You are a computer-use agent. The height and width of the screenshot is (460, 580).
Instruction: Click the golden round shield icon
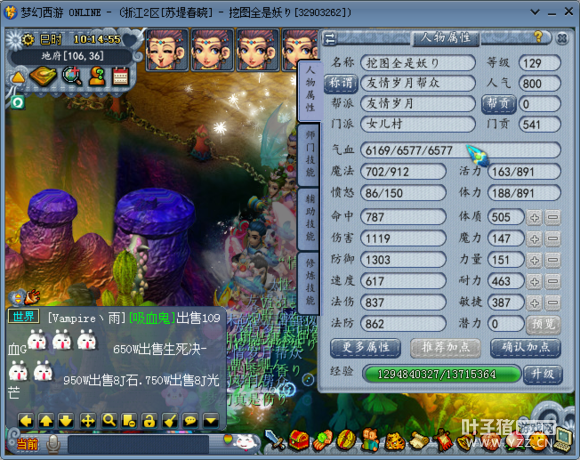coord(346,440)
